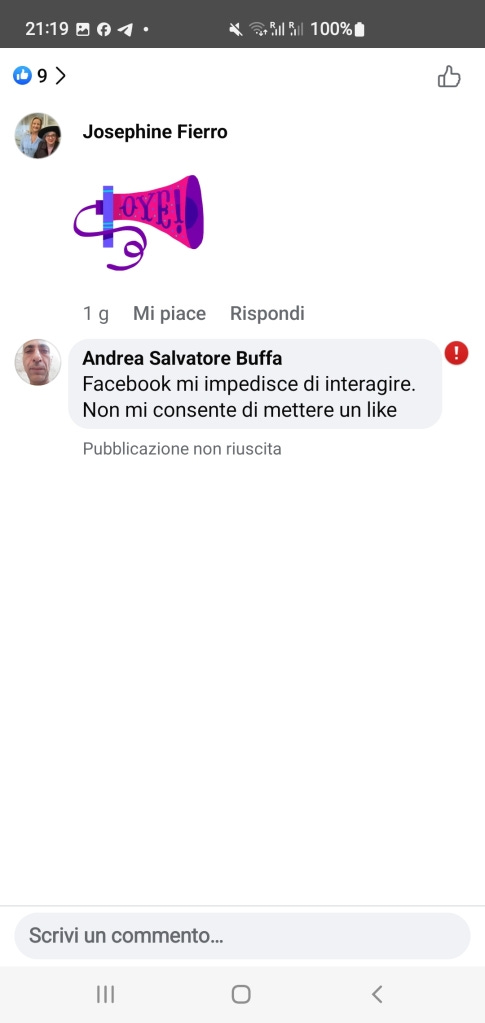This screenshot has width=485, height=1023.
Task: Tap the Pubblicazione non riuscita message
Action: 182,449
